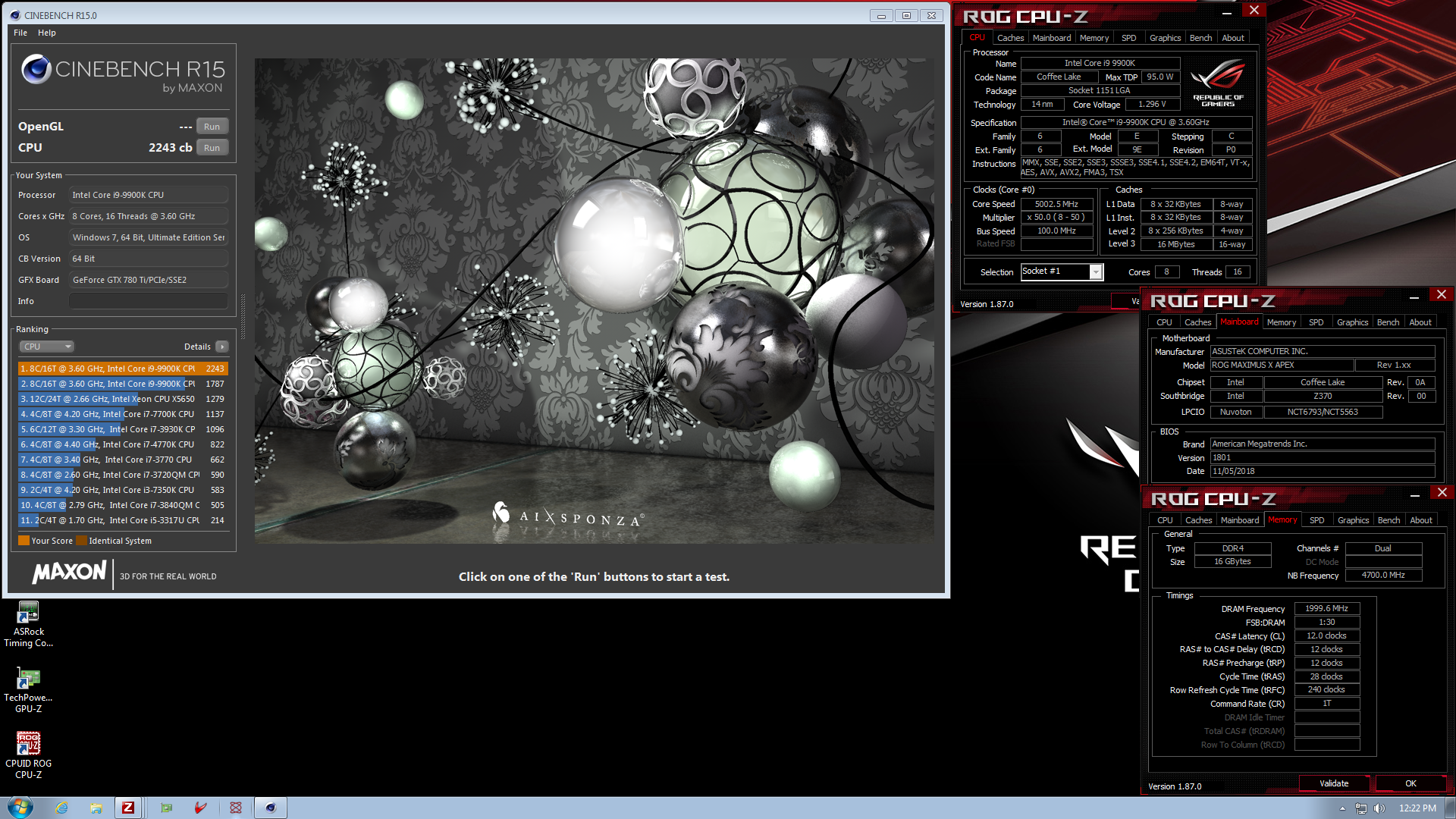Open Graphics tab in top CPU-Z window
Screen dimensions: 1456x819
click(x=1165, y=38)
